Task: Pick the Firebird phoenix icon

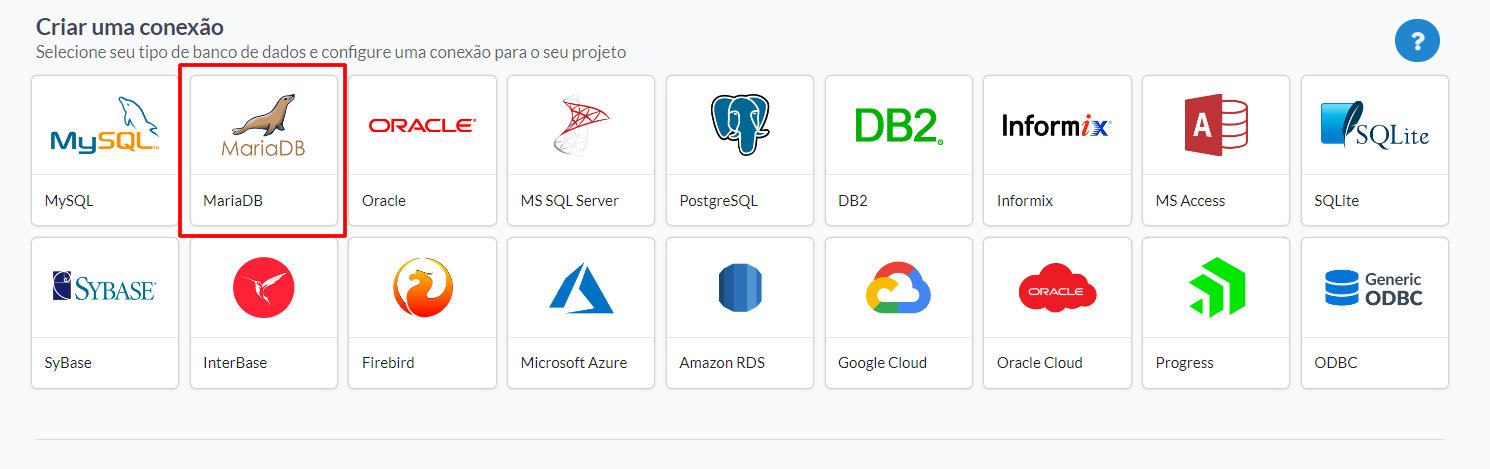Action: point(422,288)
